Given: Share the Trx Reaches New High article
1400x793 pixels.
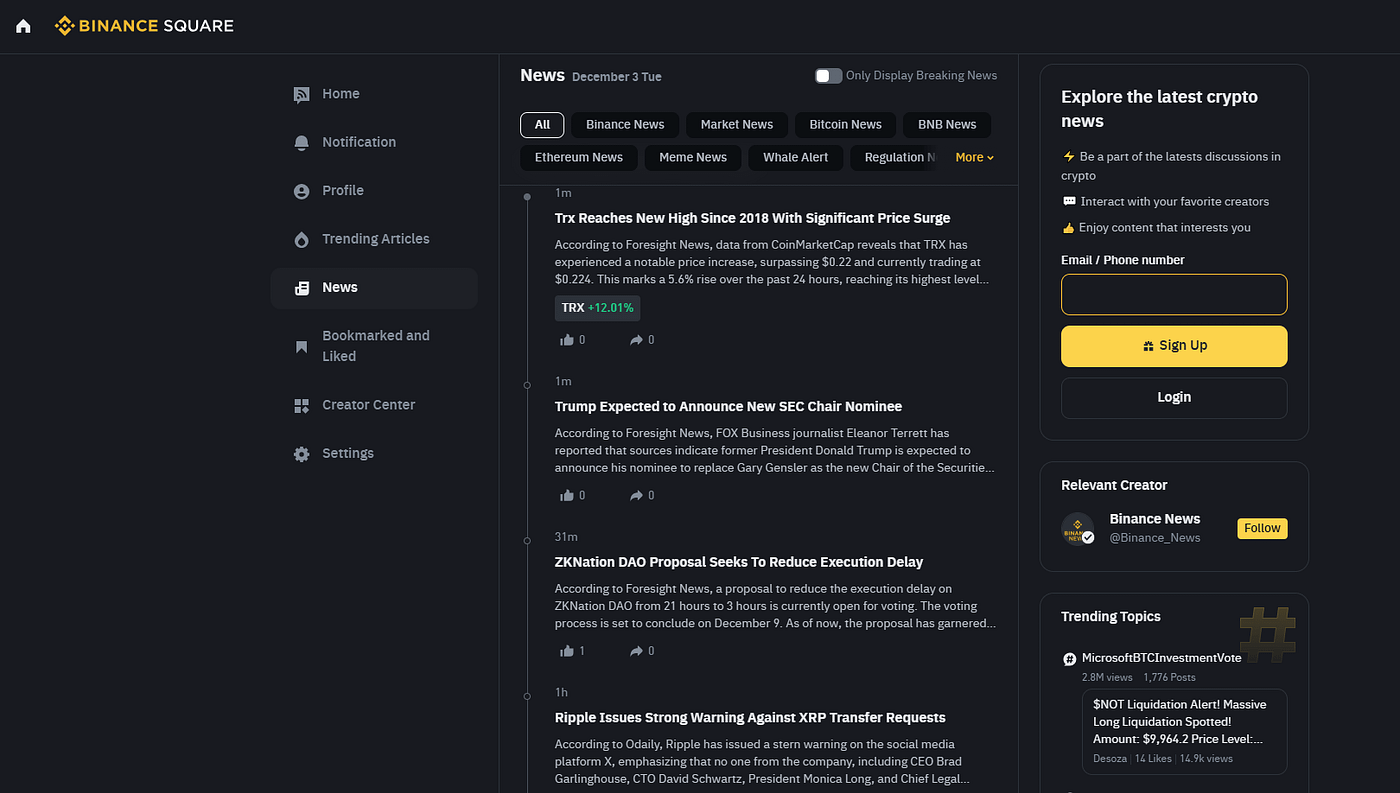Looking at the screenshot, I should (636, 340).
